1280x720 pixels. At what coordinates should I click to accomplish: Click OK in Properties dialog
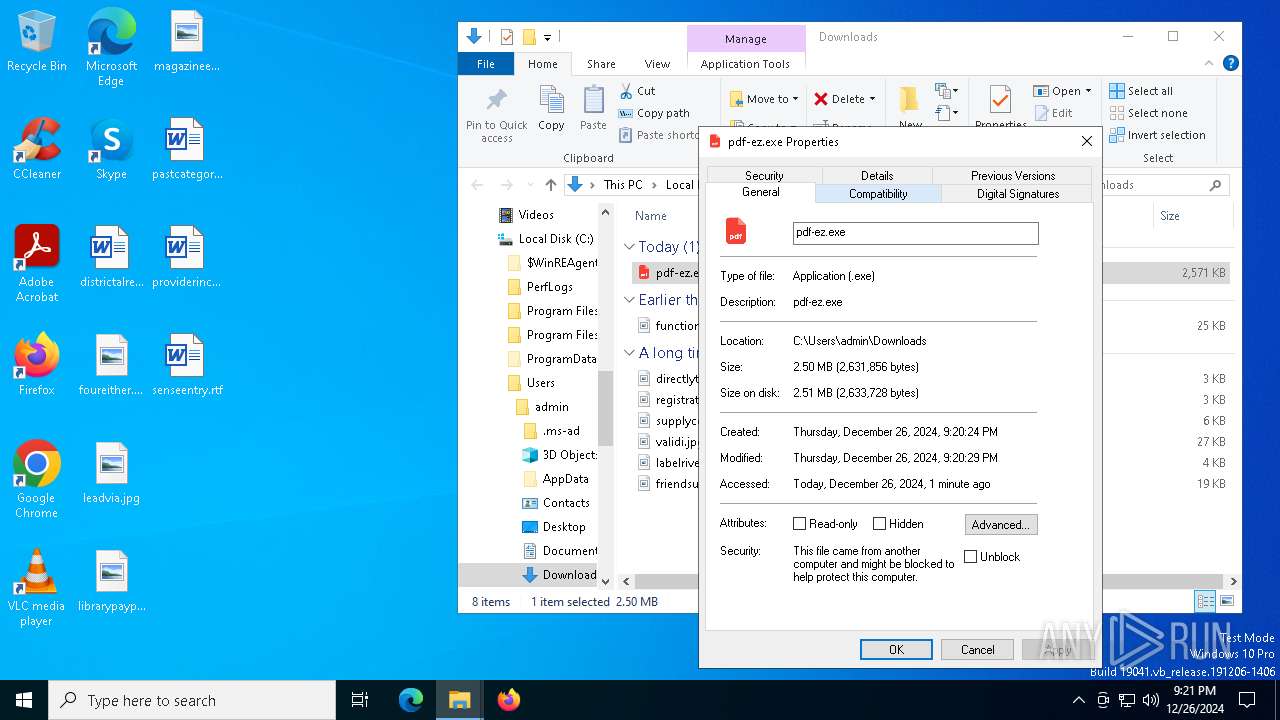896,650
